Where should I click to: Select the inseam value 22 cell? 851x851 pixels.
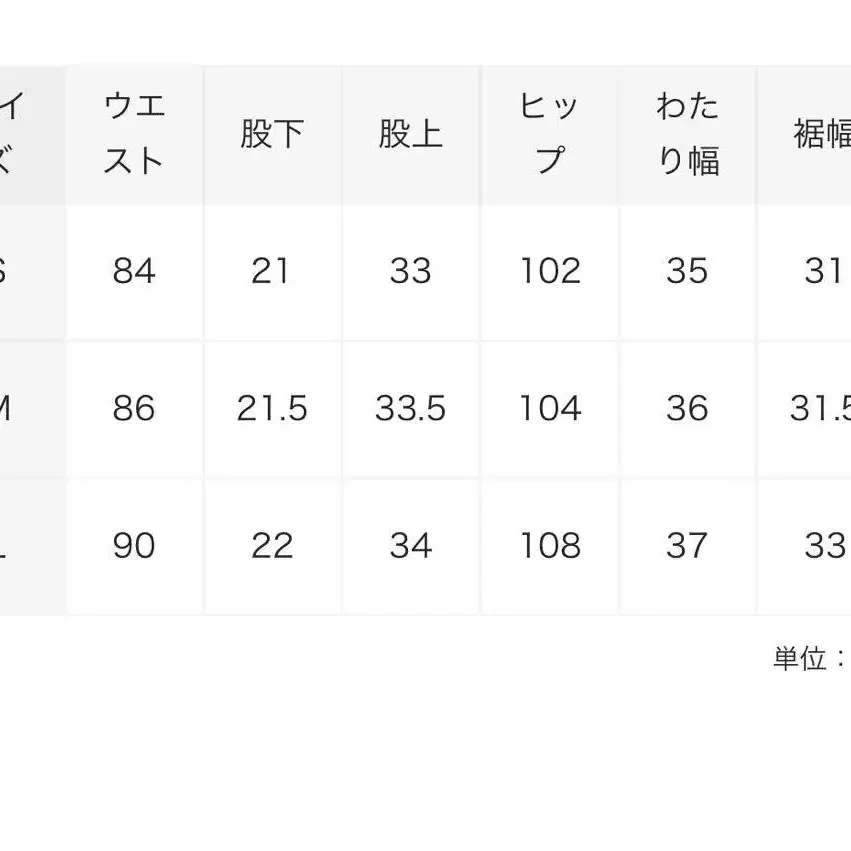(x=272, y=545)
